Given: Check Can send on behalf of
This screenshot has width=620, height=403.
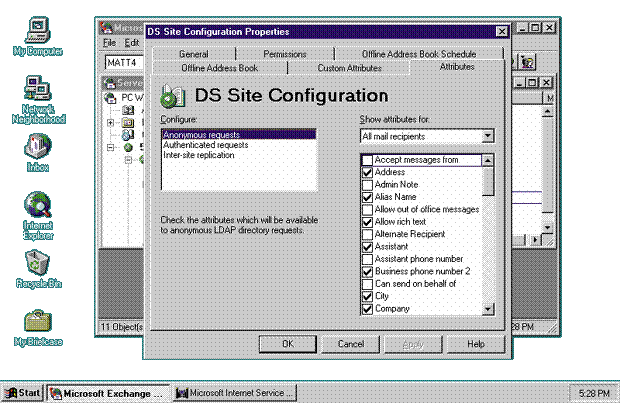Looking at the screenshot, I should (x=367, y=284).
